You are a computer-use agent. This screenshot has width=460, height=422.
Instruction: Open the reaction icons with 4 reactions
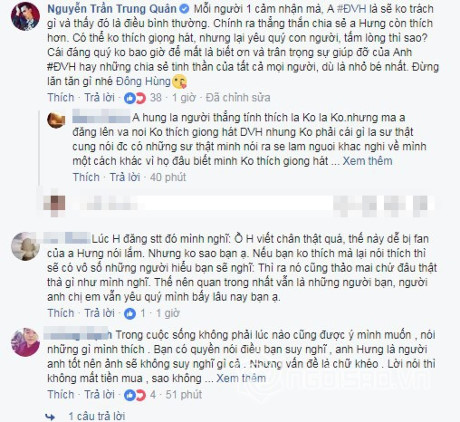click(x=135, y=395)
